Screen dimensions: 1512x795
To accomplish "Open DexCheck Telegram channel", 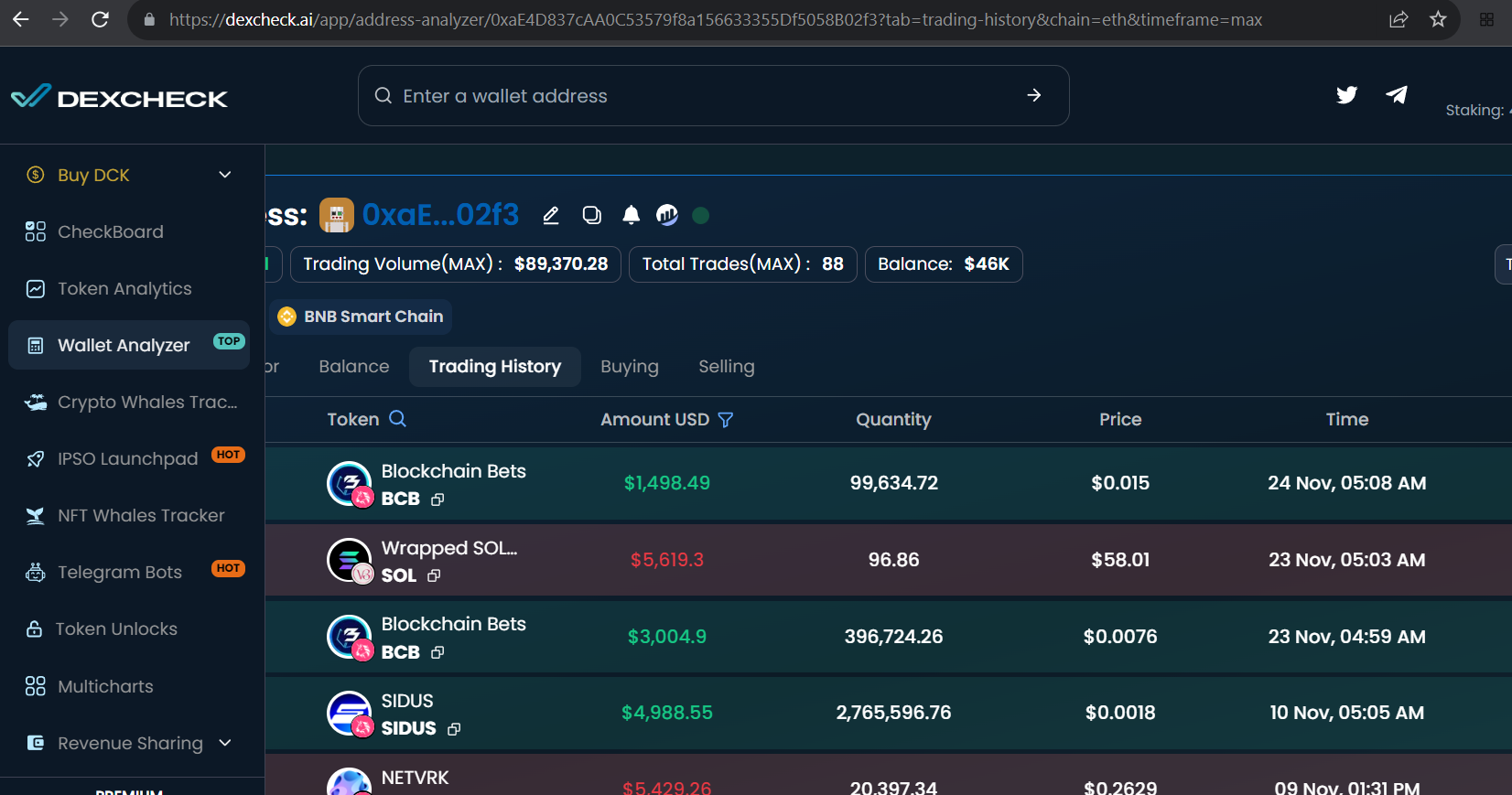I will coord(1397,95).
